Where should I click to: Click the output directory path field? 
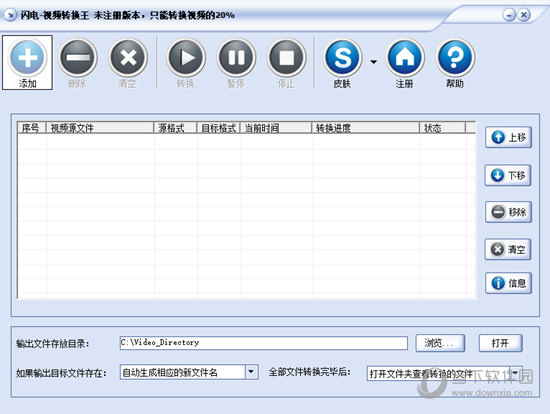click(264, 343)
